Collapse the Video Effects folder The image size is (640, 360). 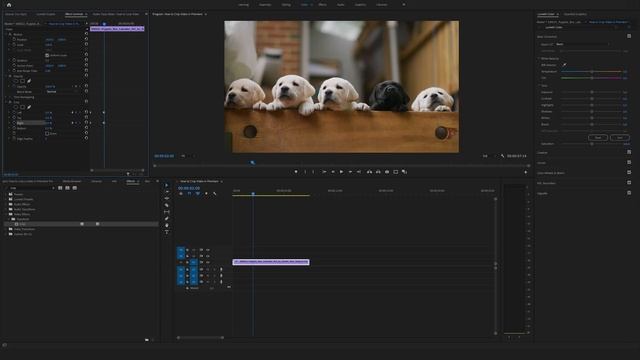coord(6,214)
